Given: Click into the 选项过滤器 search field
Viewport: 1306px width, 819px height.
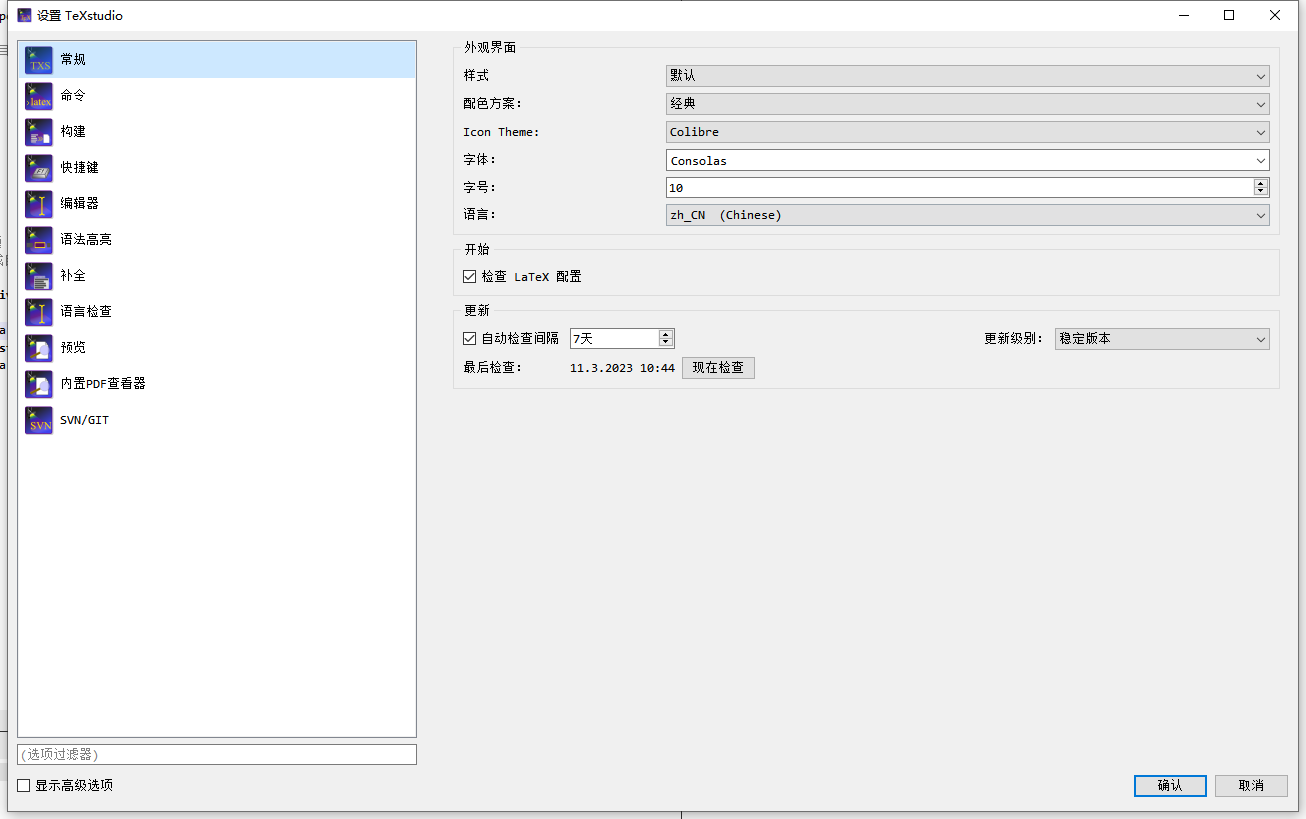Looking at the screenshot, I should tap(217, 755).
